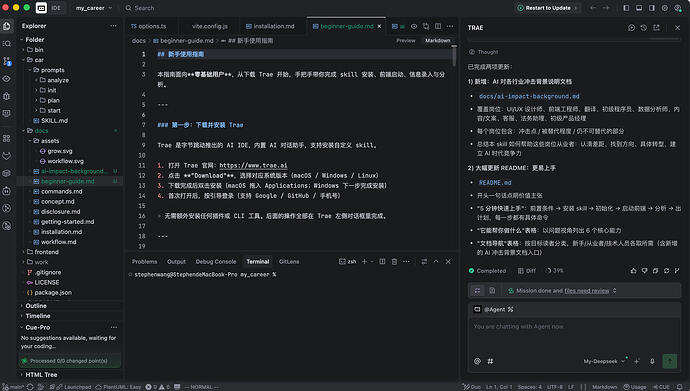690x391 pixels.
Task: Open the Debug Console tab
Action: point(216,262)
